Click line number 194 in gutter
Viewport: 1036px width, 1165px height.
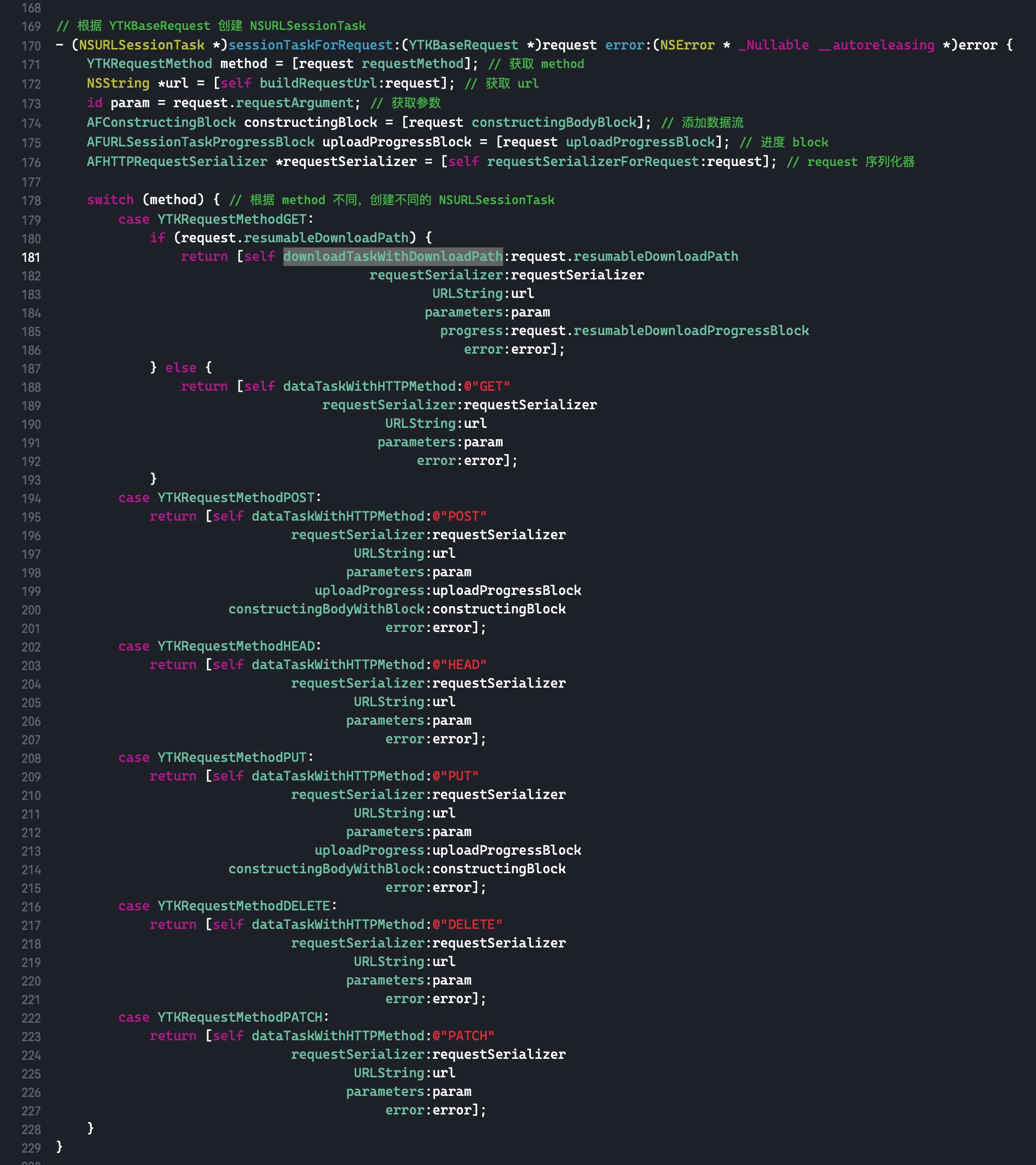tap(31, 498)
